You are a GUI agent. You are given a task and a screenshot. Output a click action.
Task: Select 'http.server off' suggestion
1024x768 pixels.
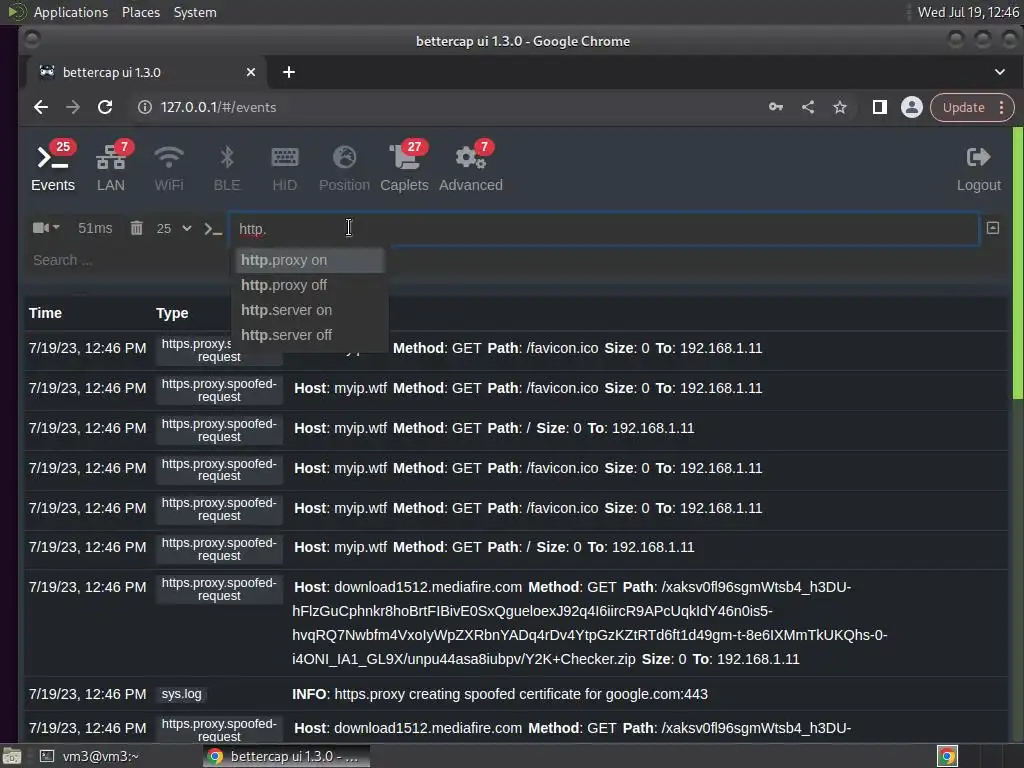(x=310, y=335)
